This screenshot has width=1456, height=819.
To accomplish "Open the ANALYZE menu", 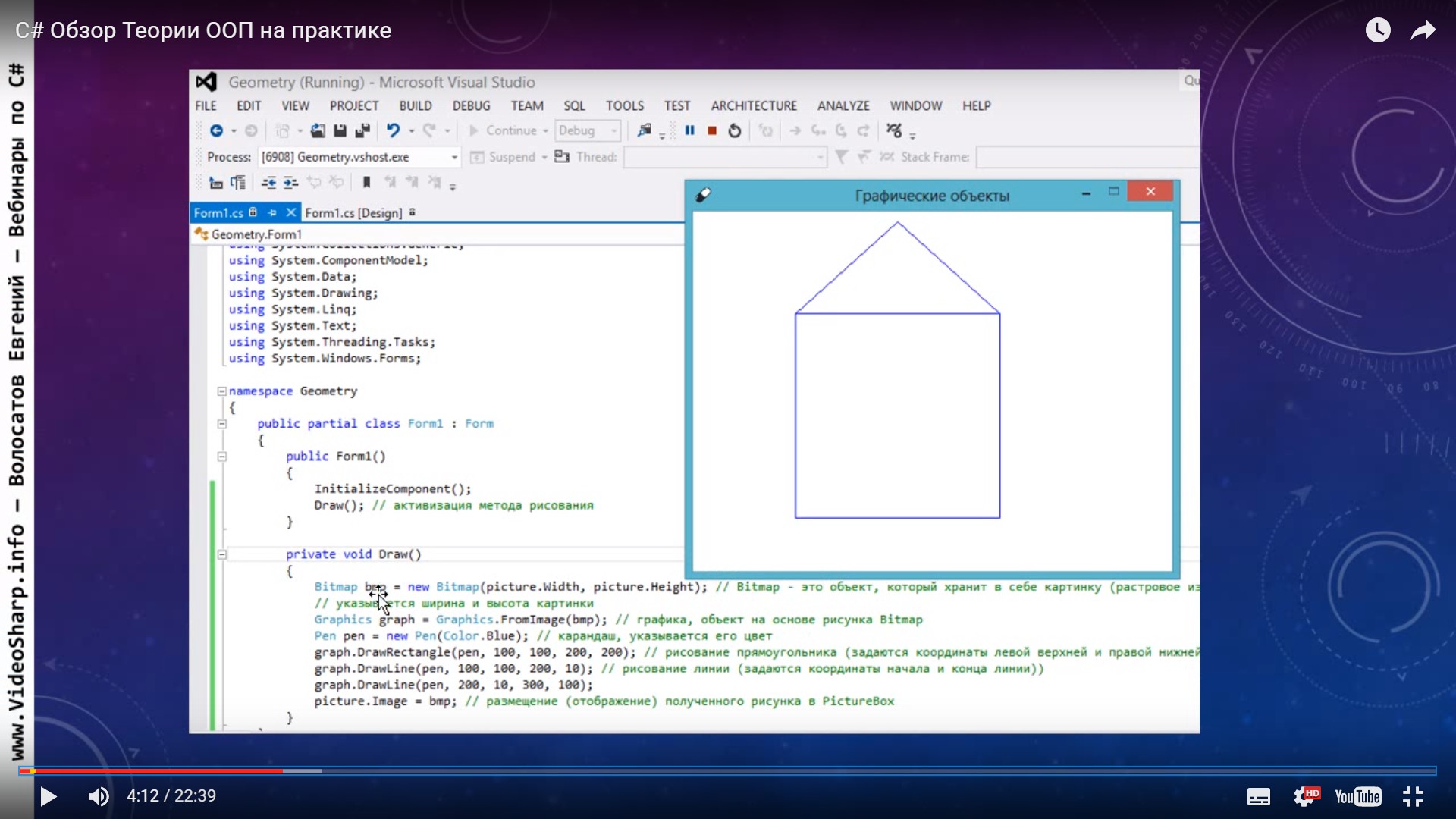I will click(843, 105).
